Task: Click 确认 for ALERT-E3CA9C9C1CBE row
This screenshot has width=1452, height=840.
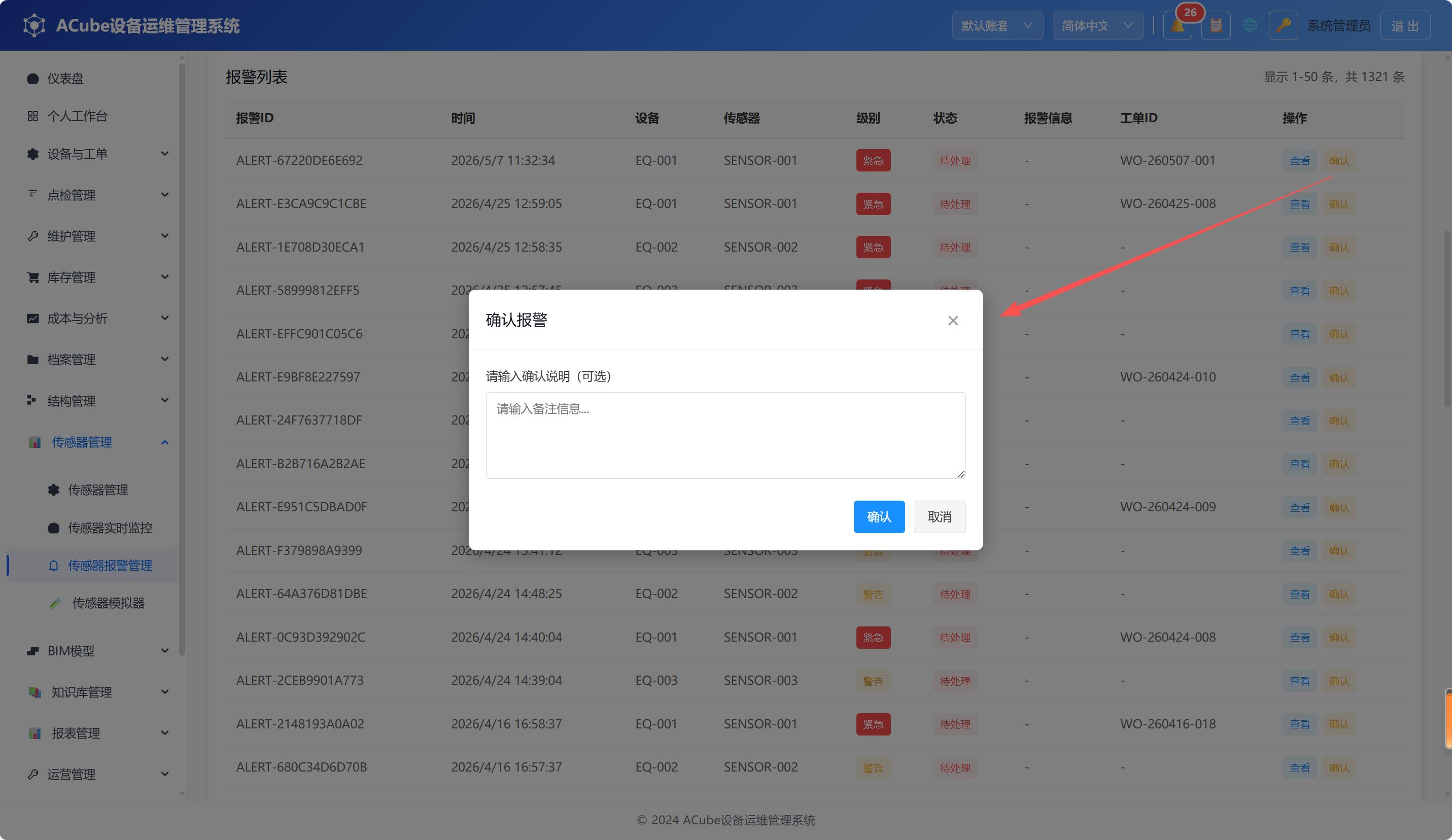Action: (x=1338, y=204)
